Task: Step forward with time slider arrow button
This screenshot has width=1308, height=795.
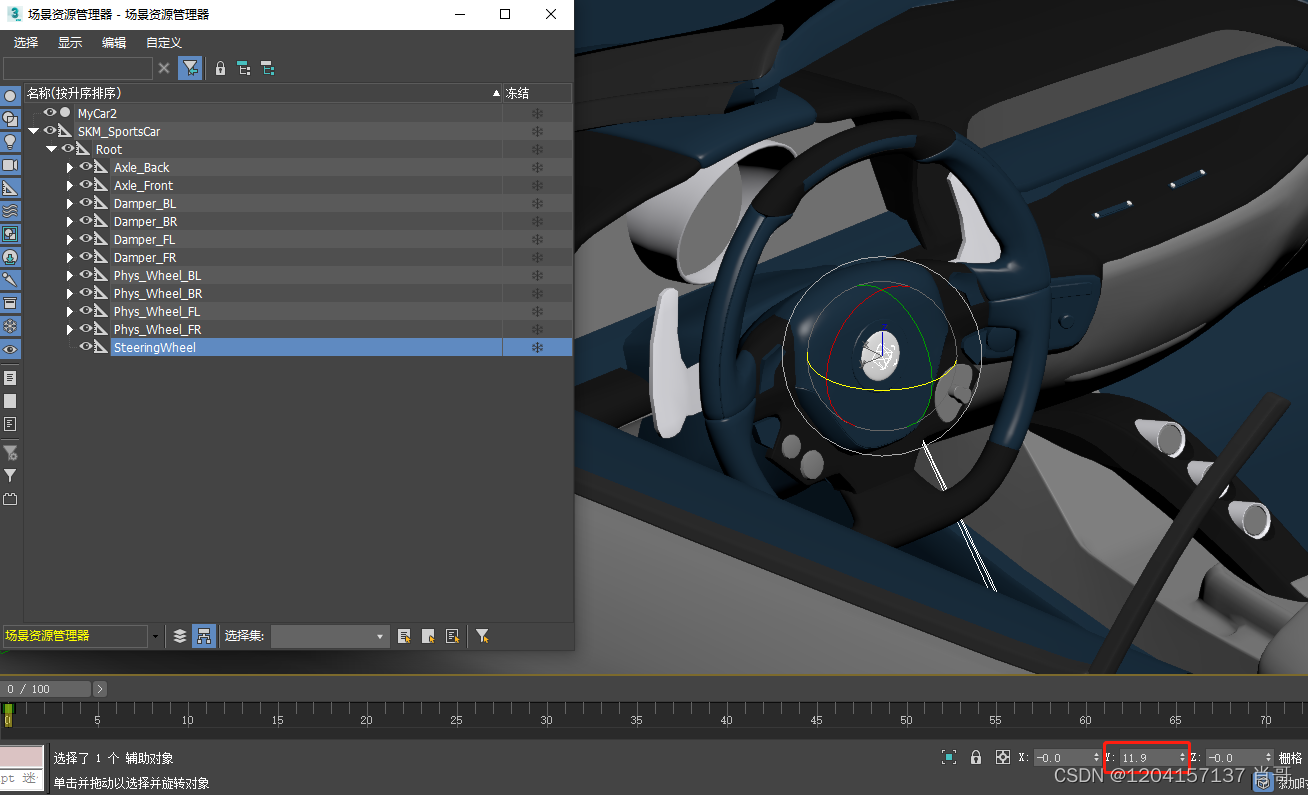Action: coord(100,689)
